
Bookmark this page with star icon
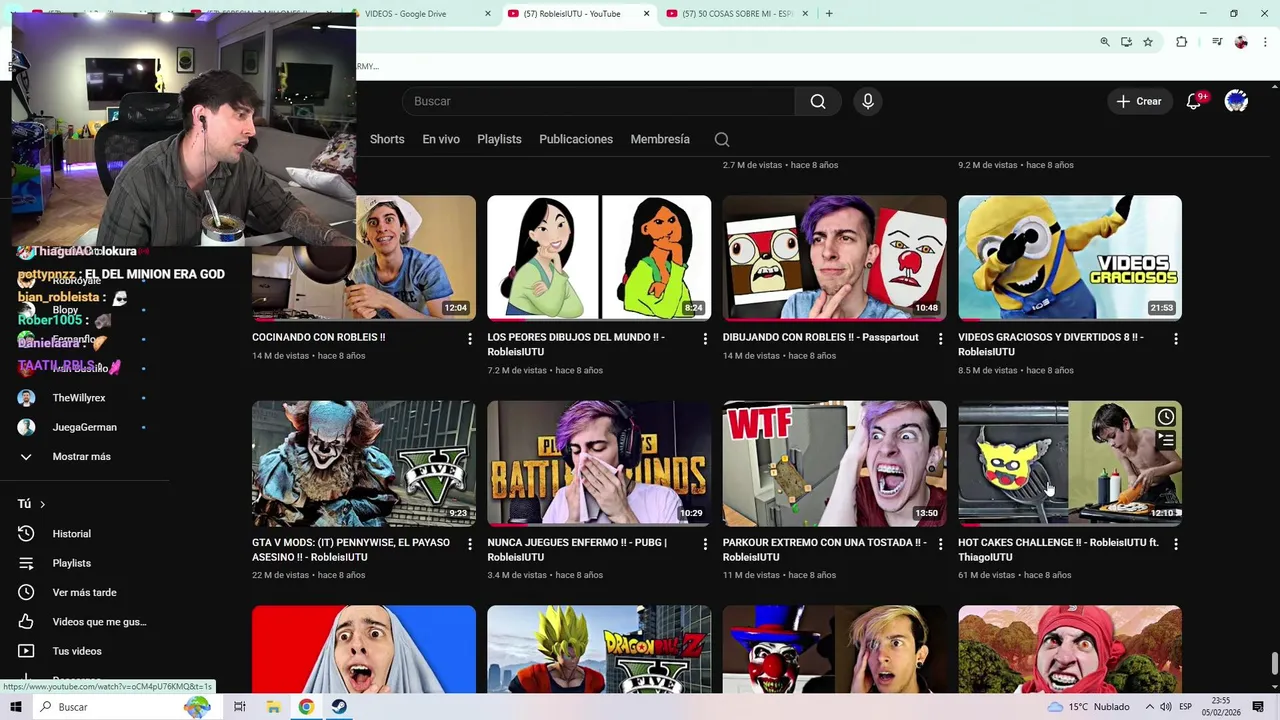[x=1148, y=42]
